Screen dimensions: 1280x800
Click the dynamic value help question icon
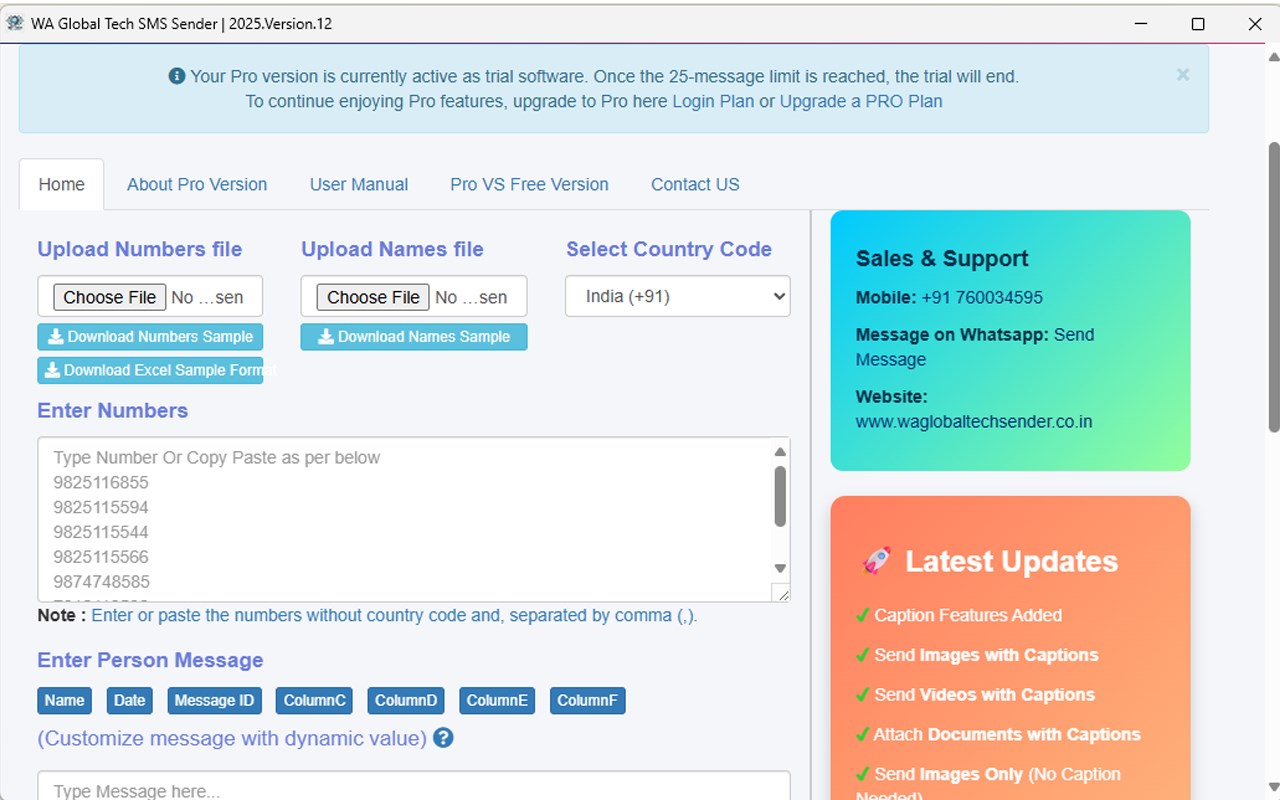(443, 738)
